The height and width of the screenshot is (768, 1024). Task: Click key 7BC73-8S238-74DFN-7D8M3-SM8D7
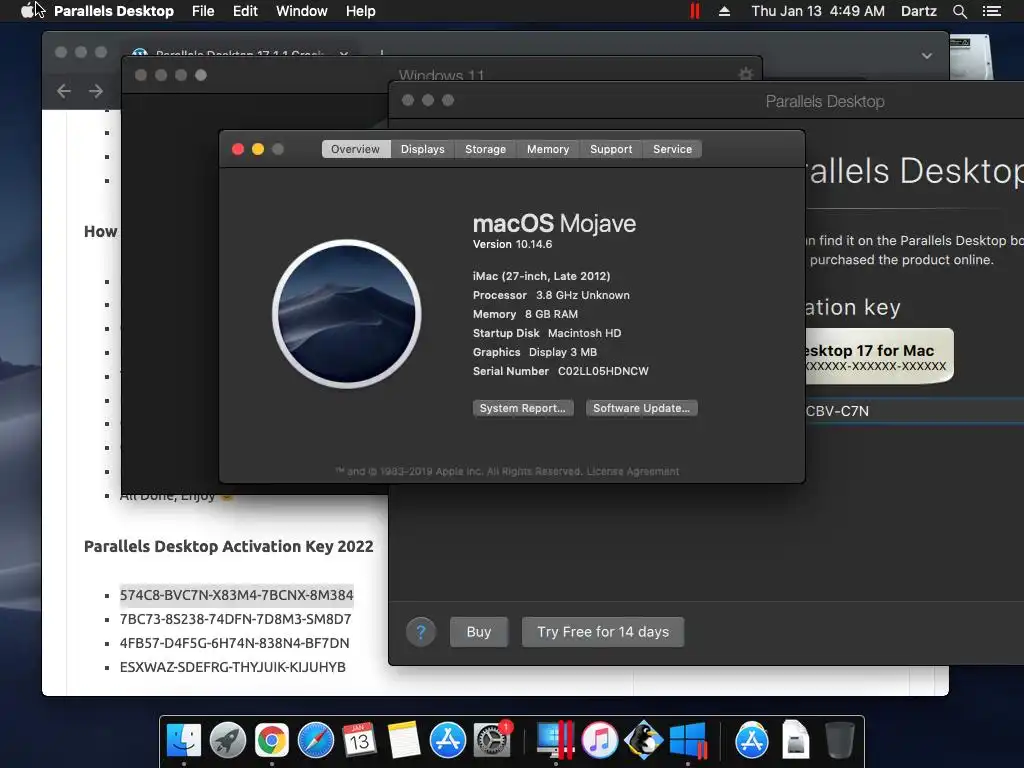click(x=235, y=619)
